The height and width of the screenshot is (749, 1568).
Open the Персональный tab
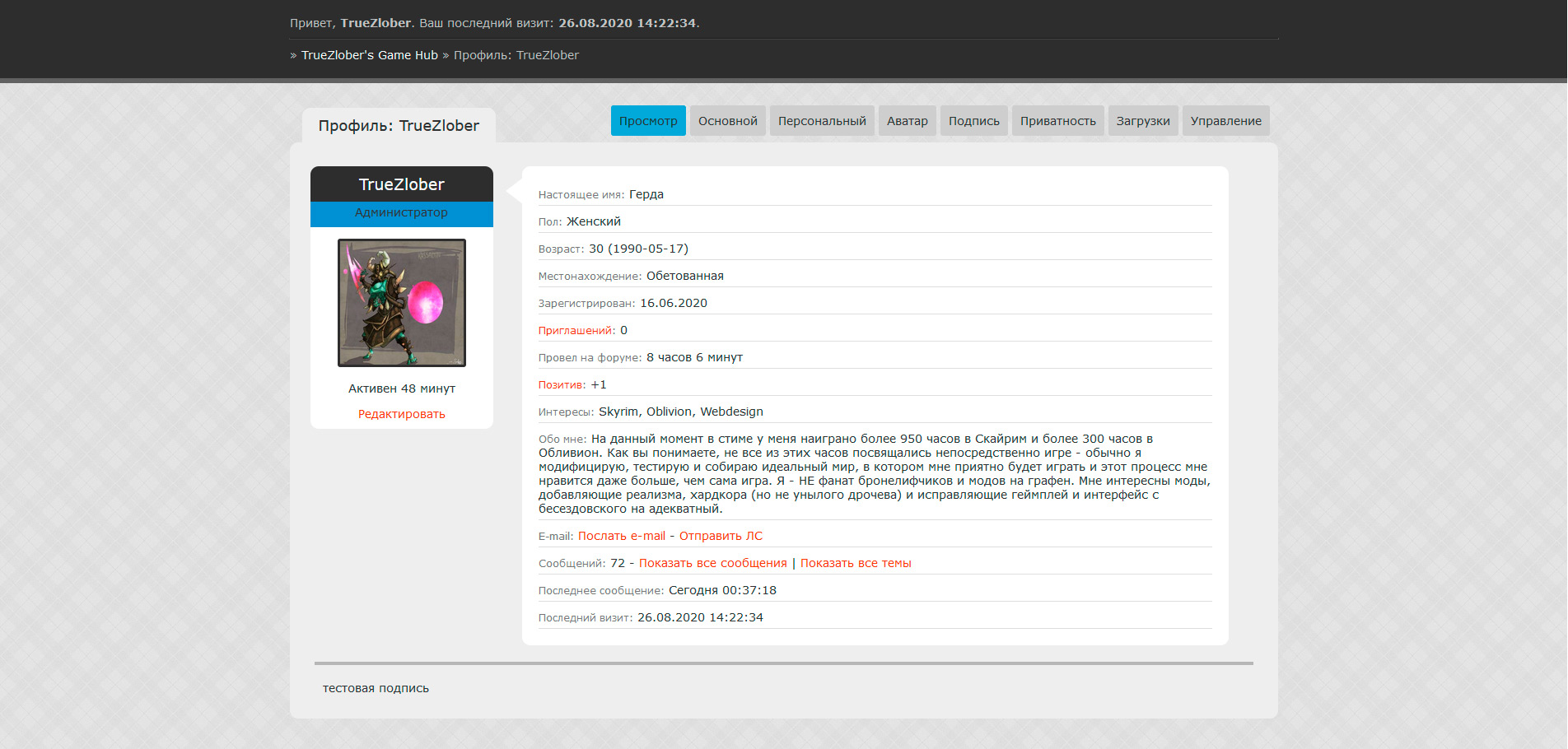[x=822, y=121]
